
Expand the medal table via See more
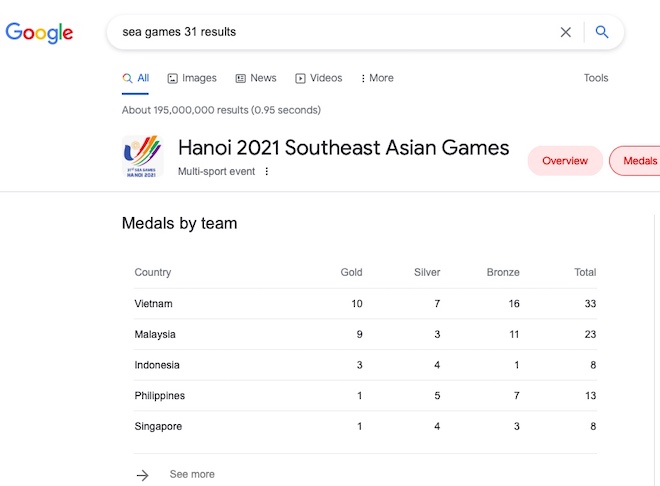tap(192, 474)
